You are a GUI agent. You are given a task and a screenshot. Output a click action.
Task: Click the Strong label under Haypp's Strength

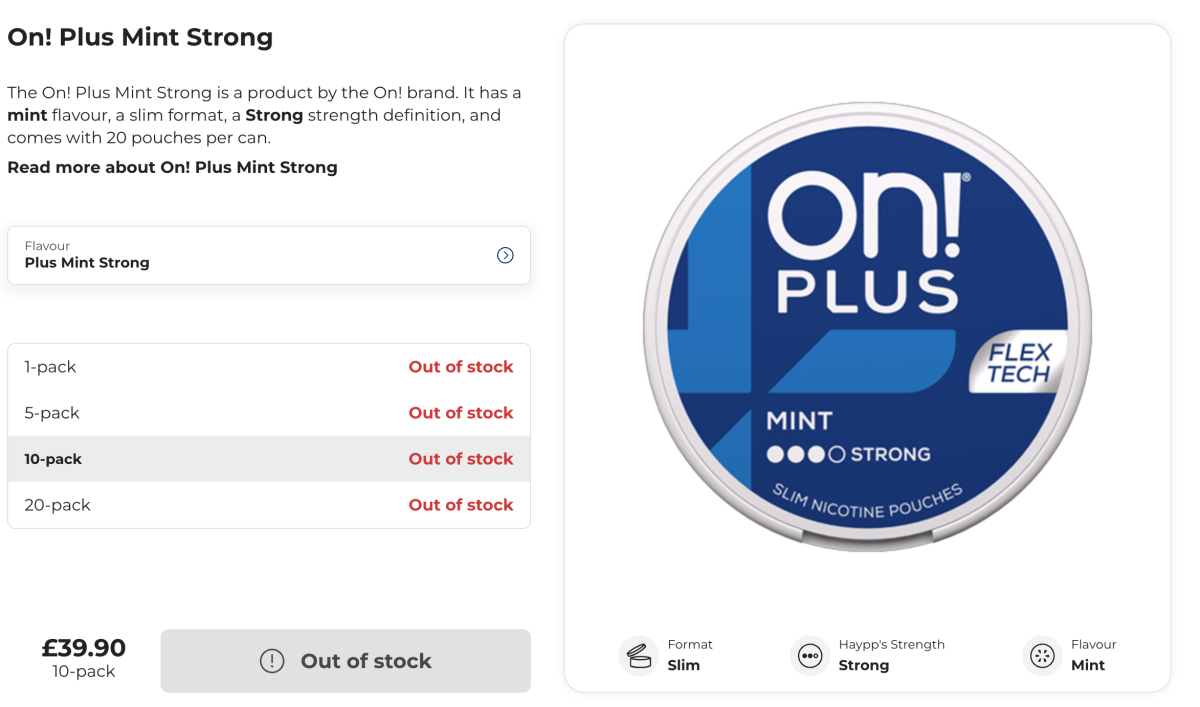(863, 665)
